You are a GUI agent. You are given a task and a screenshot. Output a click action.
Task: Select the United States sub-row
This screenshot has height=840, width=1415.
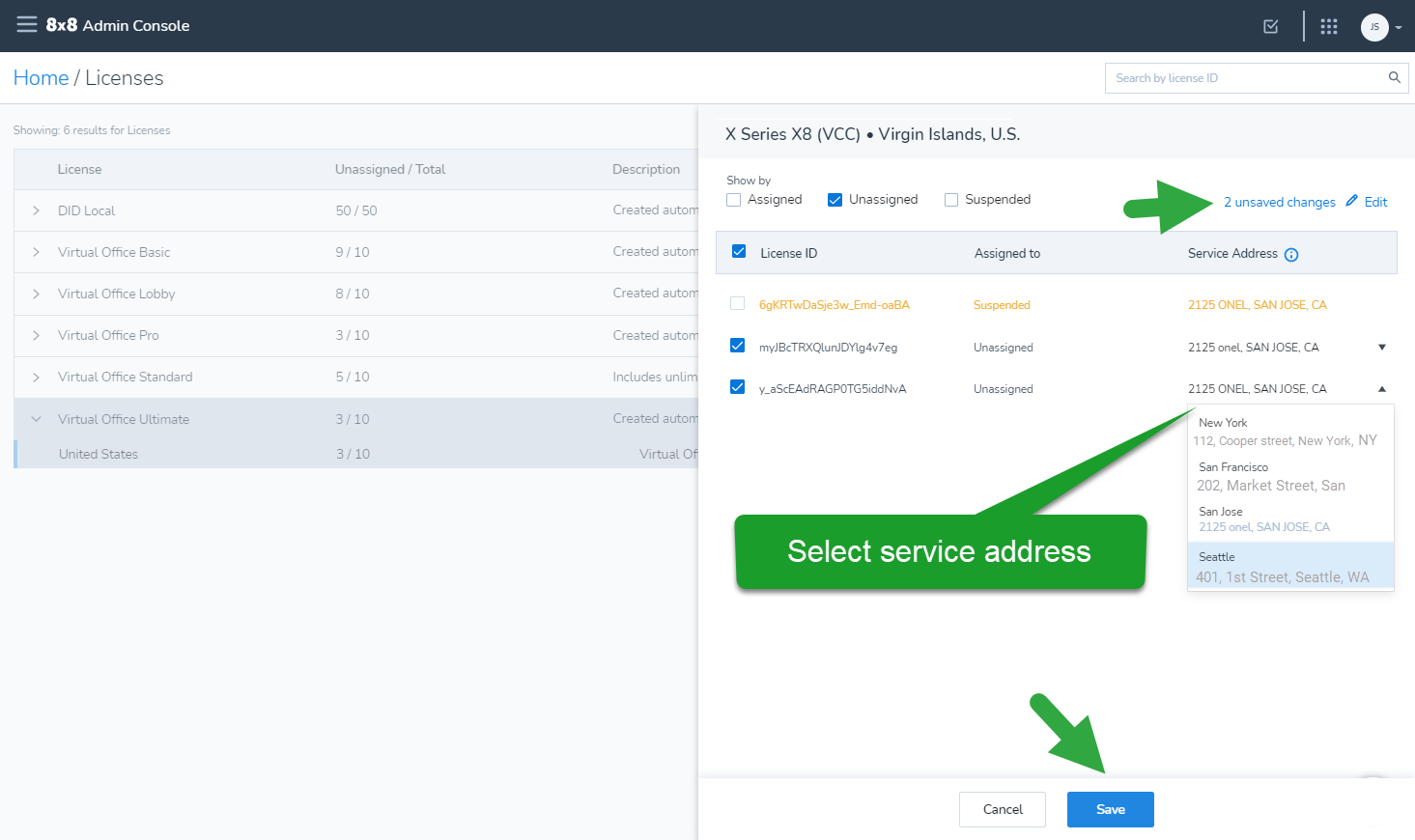point(356,454)
